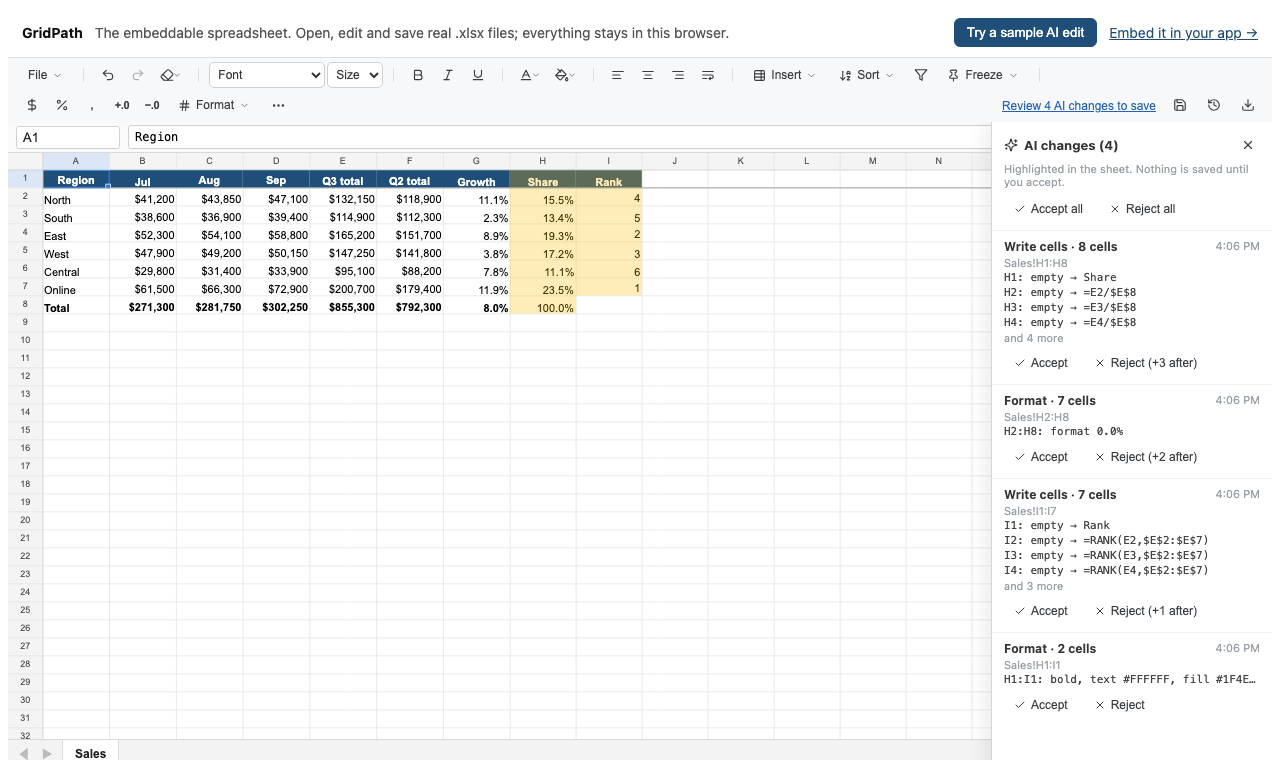Accept the Format 2 cells change
Image resolution: width=1280 pixels, height=760 pixels.
click(1040, 705)
